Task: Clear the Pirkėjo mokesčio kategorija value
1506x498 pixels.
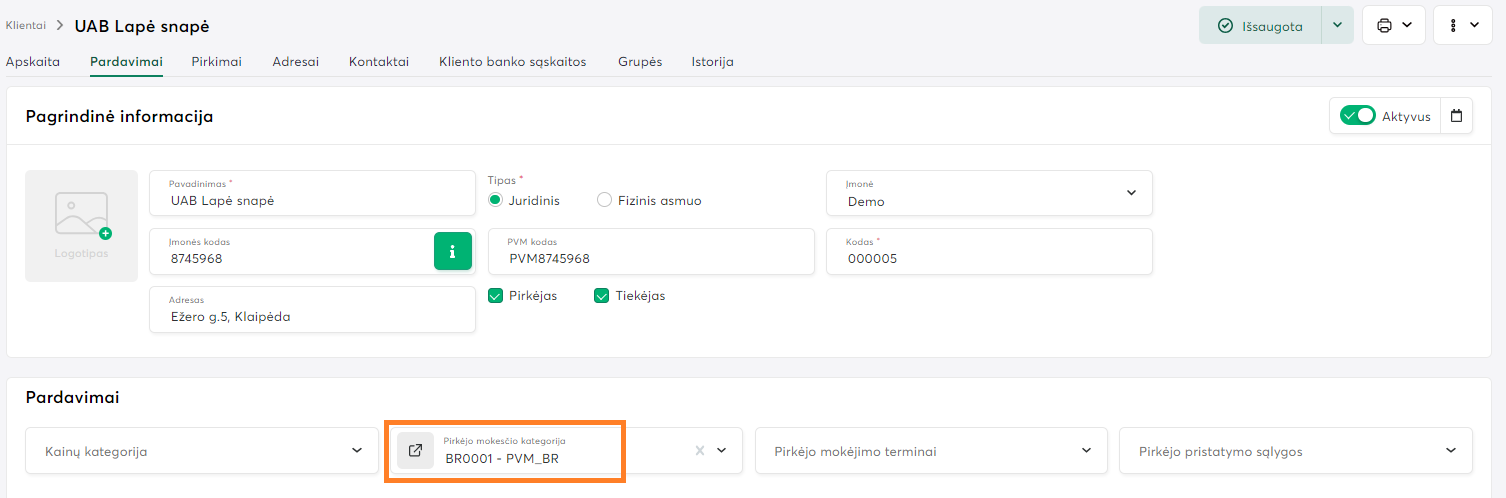Action: click(700, 451)
